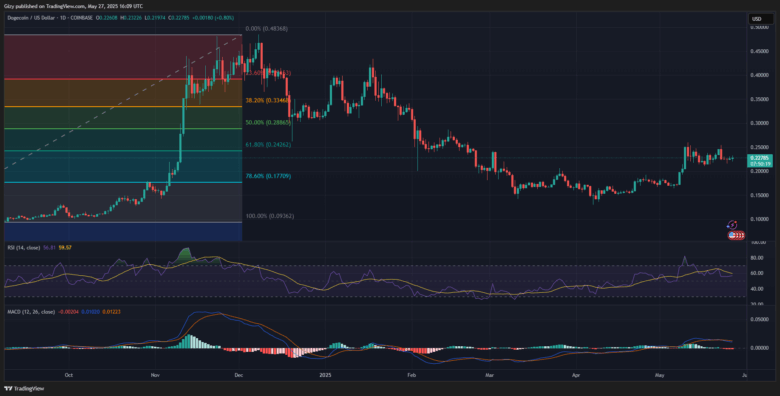Click the 0.30000 price scale value
Image resolution: width=780 pixels, height=396 pixels.
click(759, 123)
